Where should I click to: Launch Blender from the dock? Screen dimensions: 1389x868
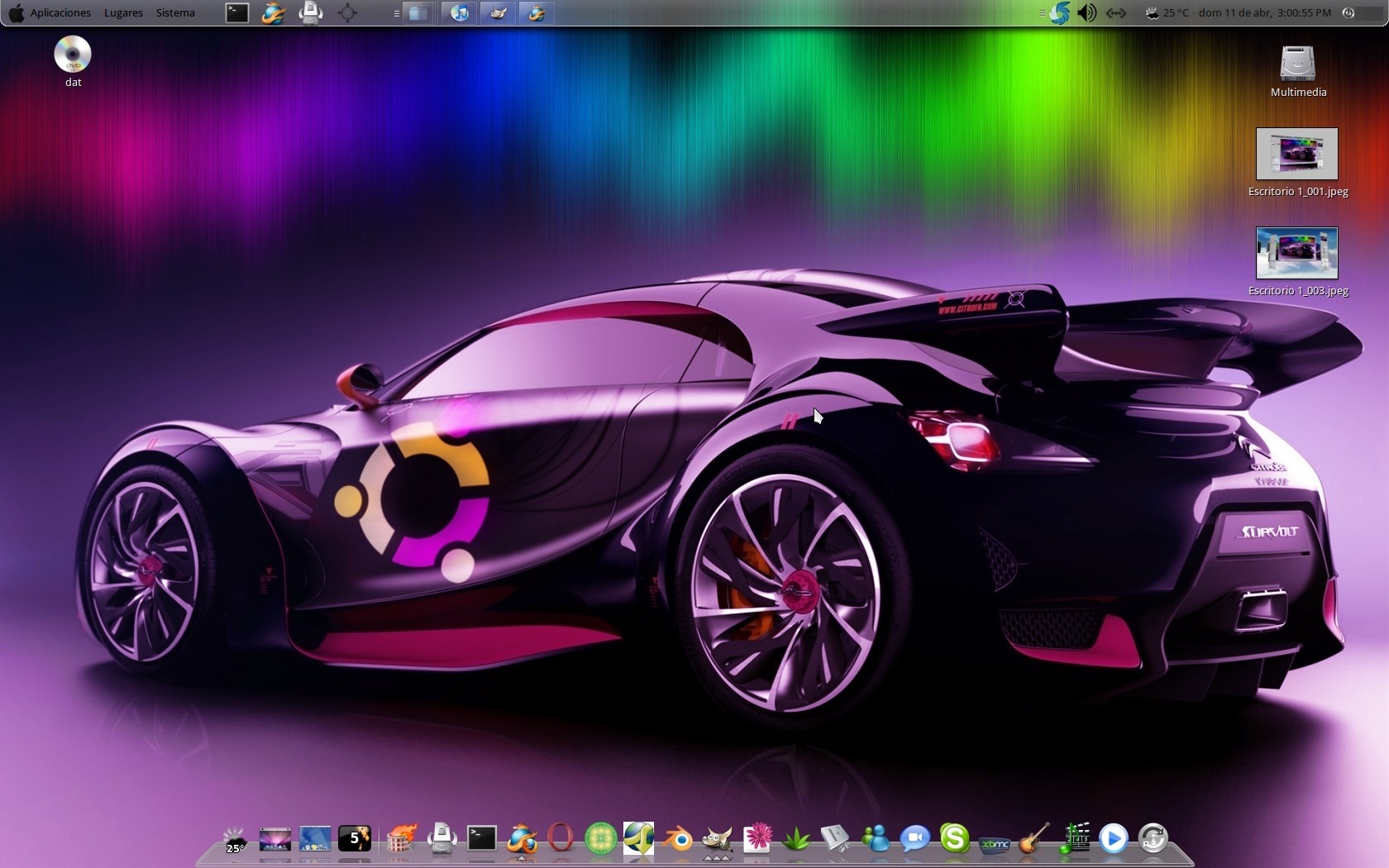coord(679,840)
